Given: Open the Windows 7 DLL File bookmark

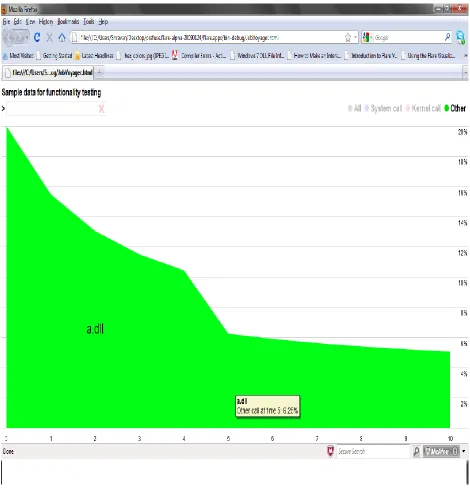Looking at the screenshot, I should point(257,56).
